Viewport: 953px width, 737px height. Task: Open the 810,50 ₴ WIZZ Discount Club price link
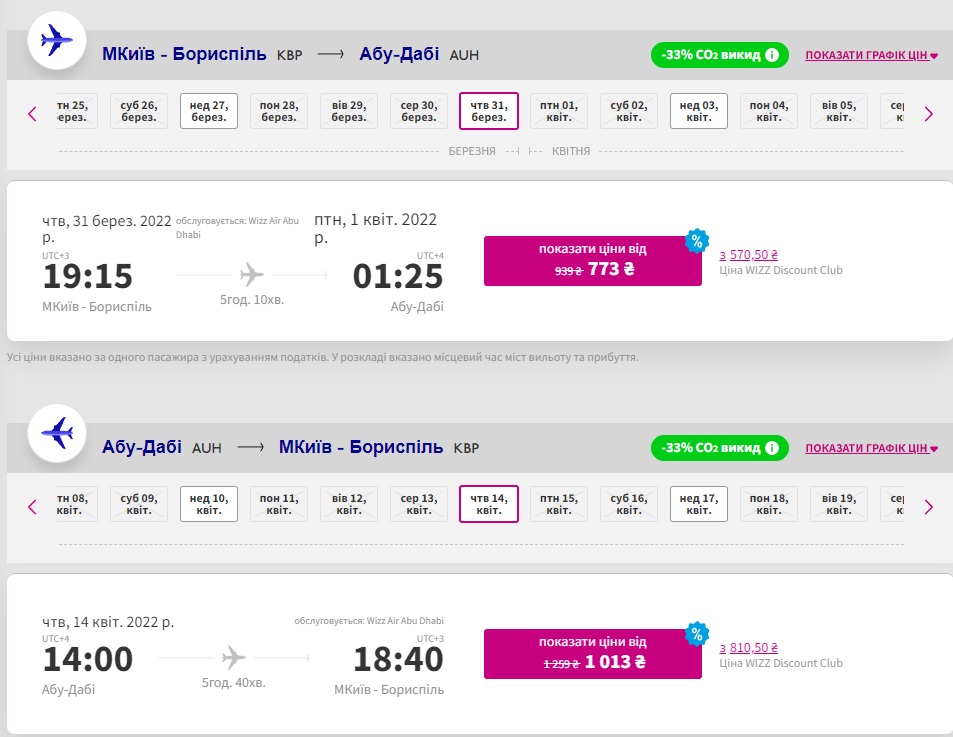[x=753, y=648]
